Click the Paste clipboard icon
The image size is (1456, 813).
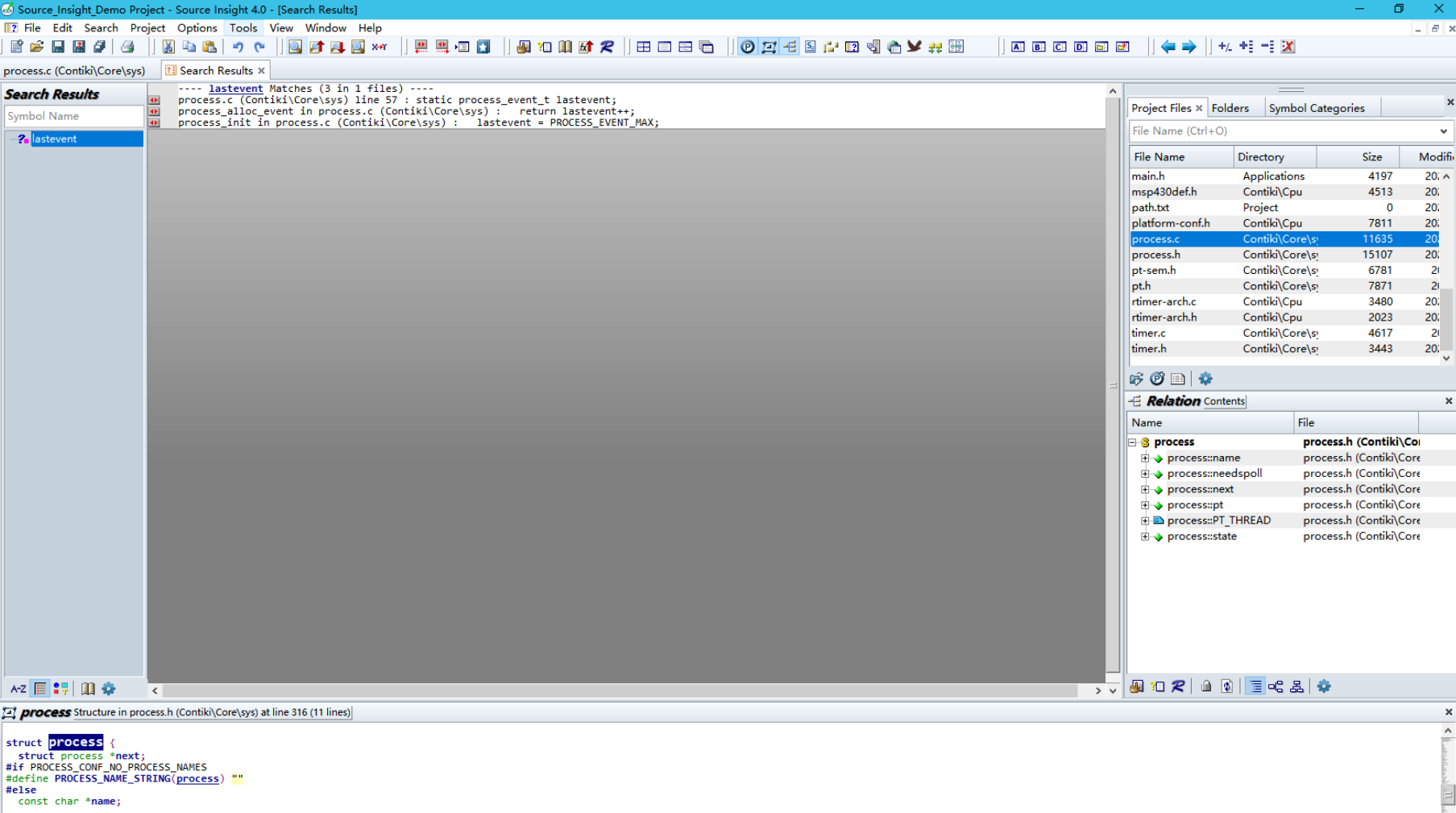(x=209, y=47)
